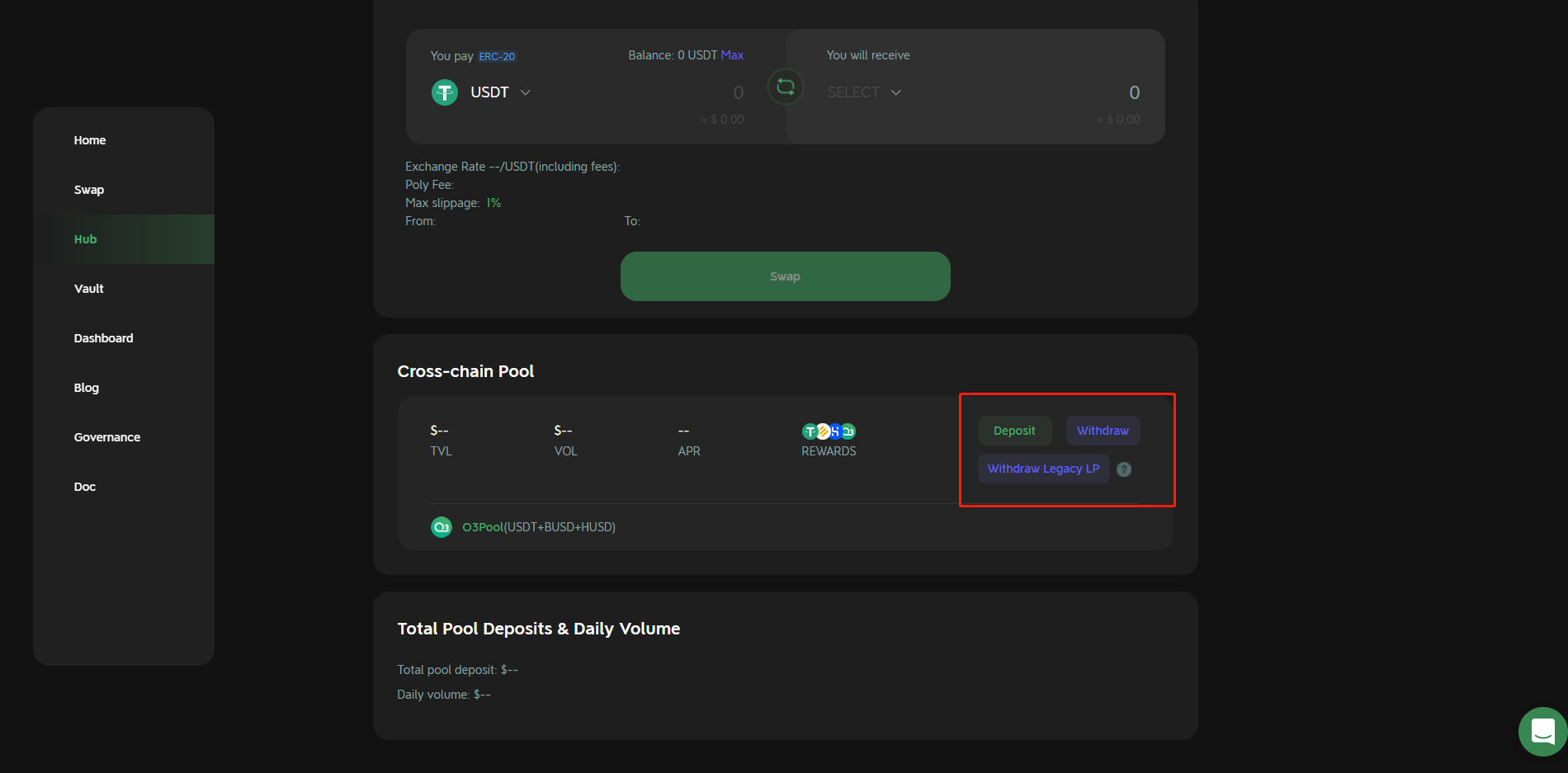
Task: Click the rewards token icons cluster
Action: 829,431
